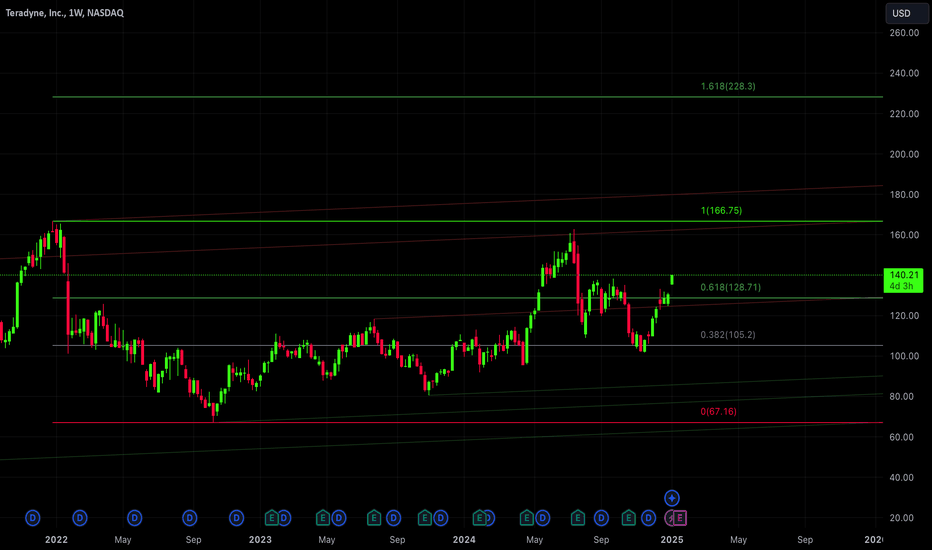The image size is (932, 550).
Task: Open the last dividend D marker before the 2023 earnings
Action: point(237,518)
